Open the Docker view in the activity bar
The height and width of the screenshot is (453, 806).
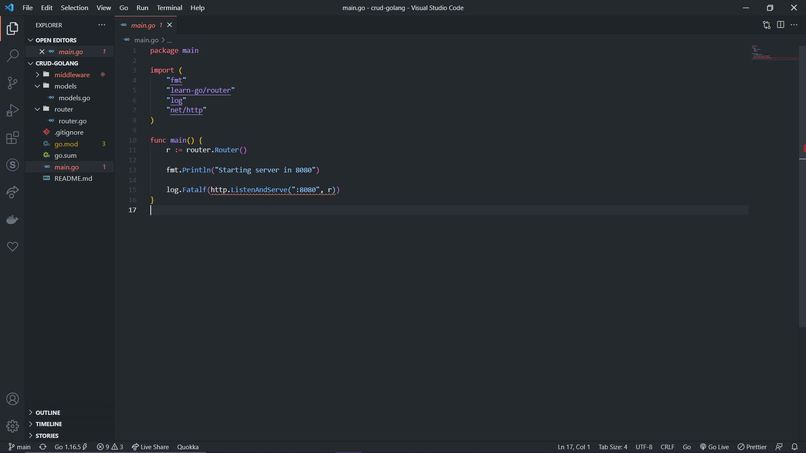click(x=12, y=220)
